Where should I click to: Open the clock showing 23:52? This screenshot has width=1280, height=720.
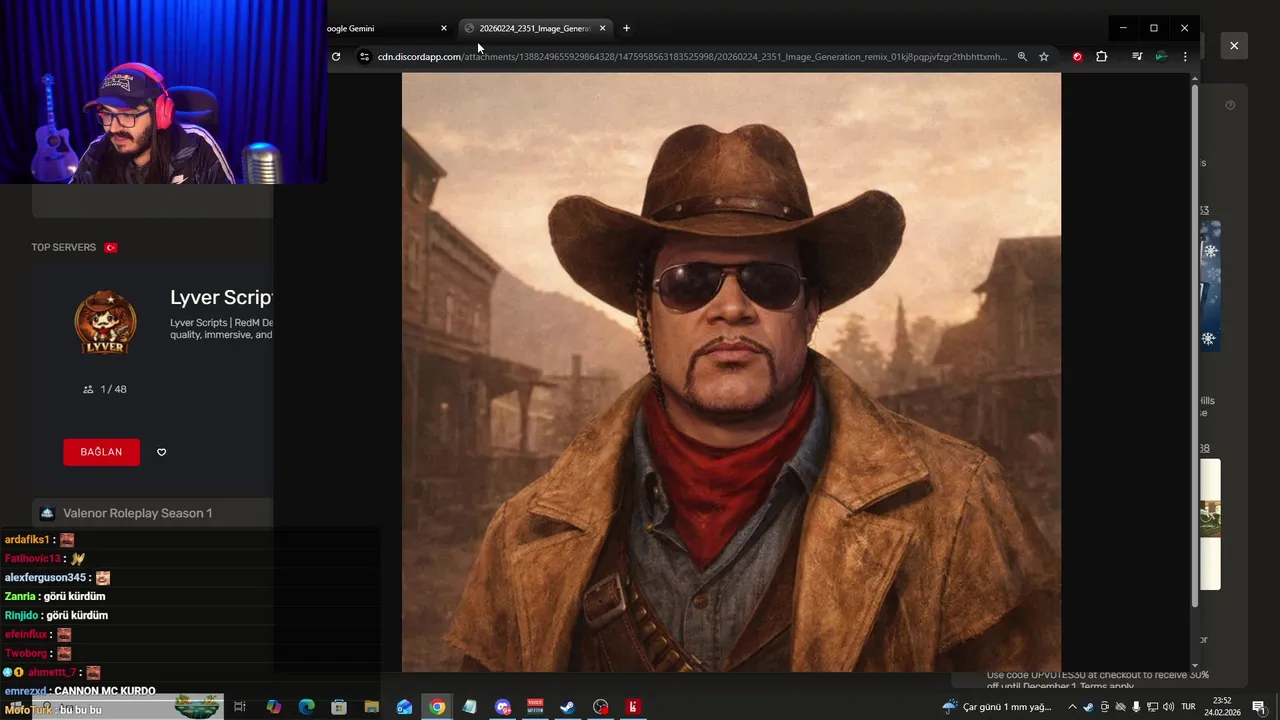pos(1222,707)
